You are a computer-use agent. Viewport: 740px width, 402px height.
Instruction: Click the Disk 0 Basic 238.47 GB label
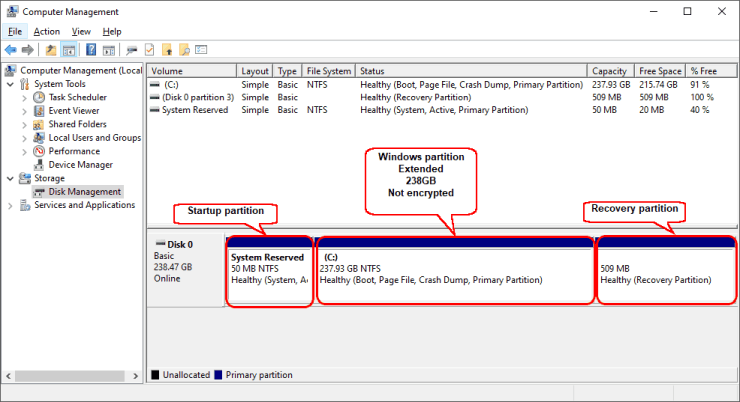pyautogui.click(x=186, y=270)
